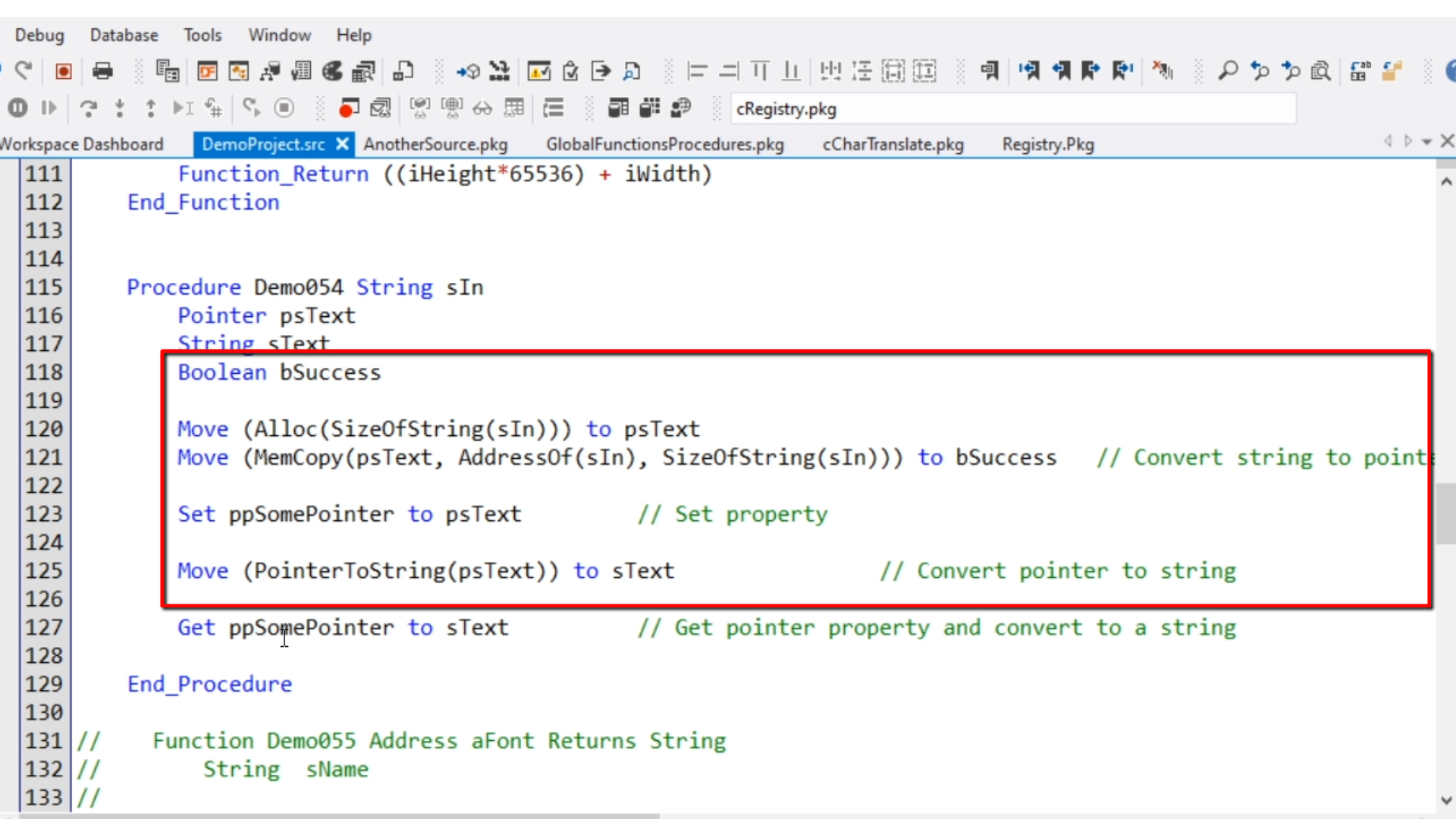The image size is (1456, 819).
Task: Switch to the AnotherSource.pkg tab
Action: [x=435, y=144]
